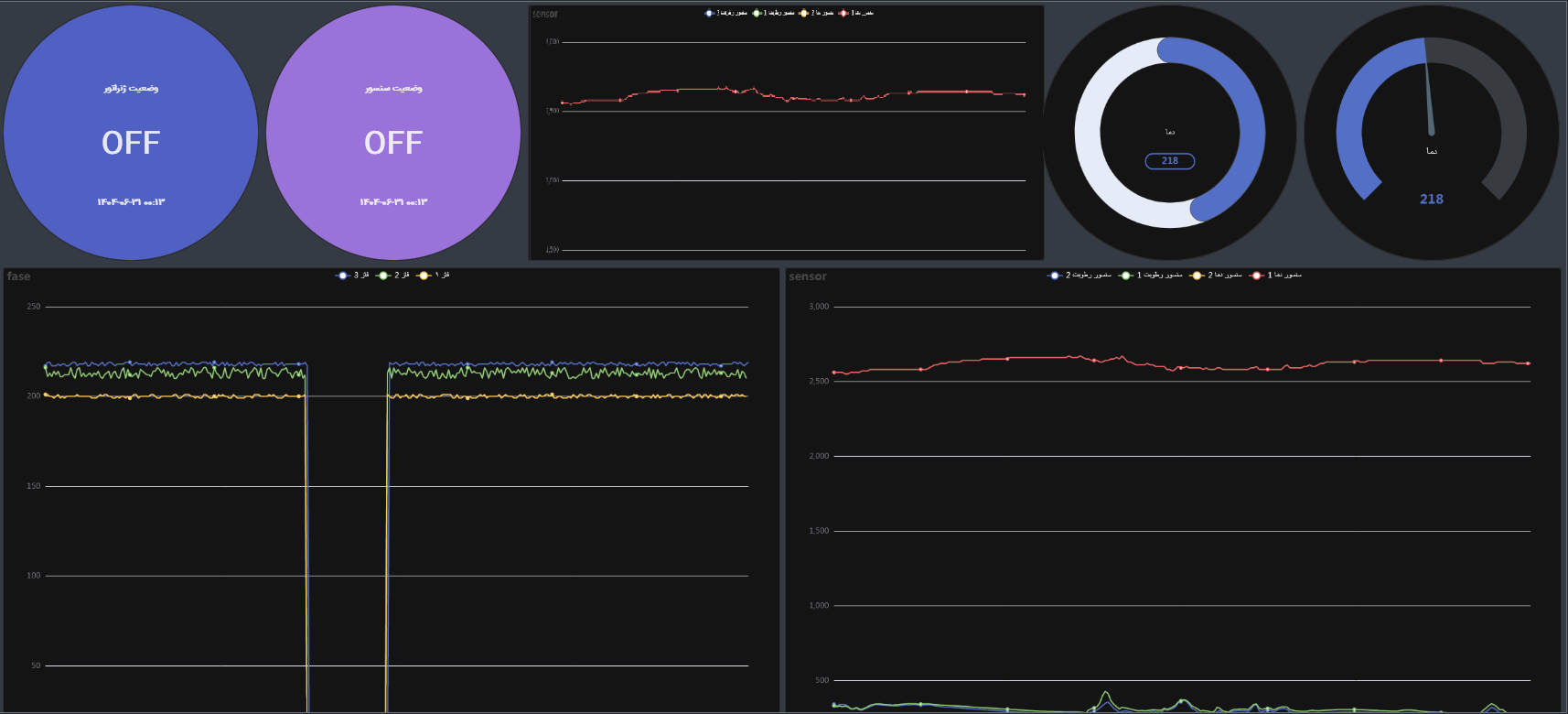
Task: Click the 218 value badge in ring gauge
Action: [x=1170, y=161]
